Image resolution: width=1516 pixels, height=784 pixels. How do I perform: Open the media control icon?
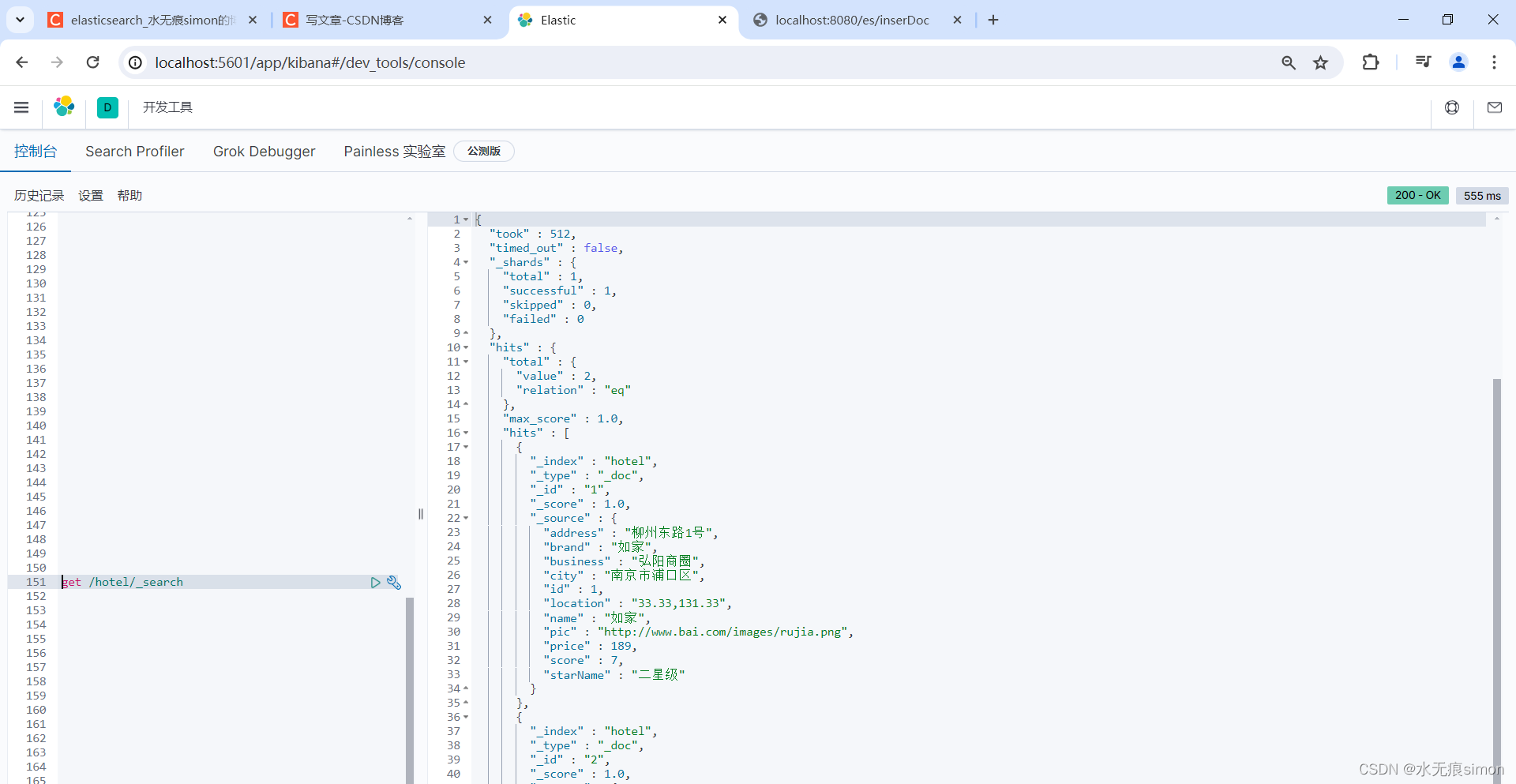pos(1423,62)
